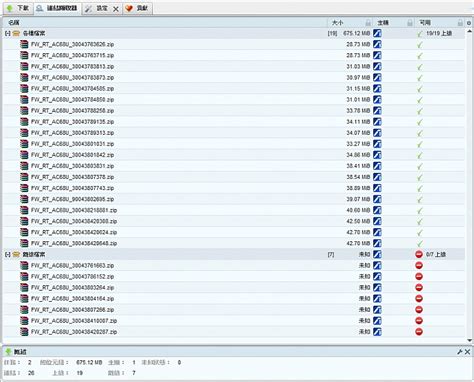Click the hoster icon in the offline package row
This screenshot has width=474, height=382.
pyautogui.click(x=377, y=254)
